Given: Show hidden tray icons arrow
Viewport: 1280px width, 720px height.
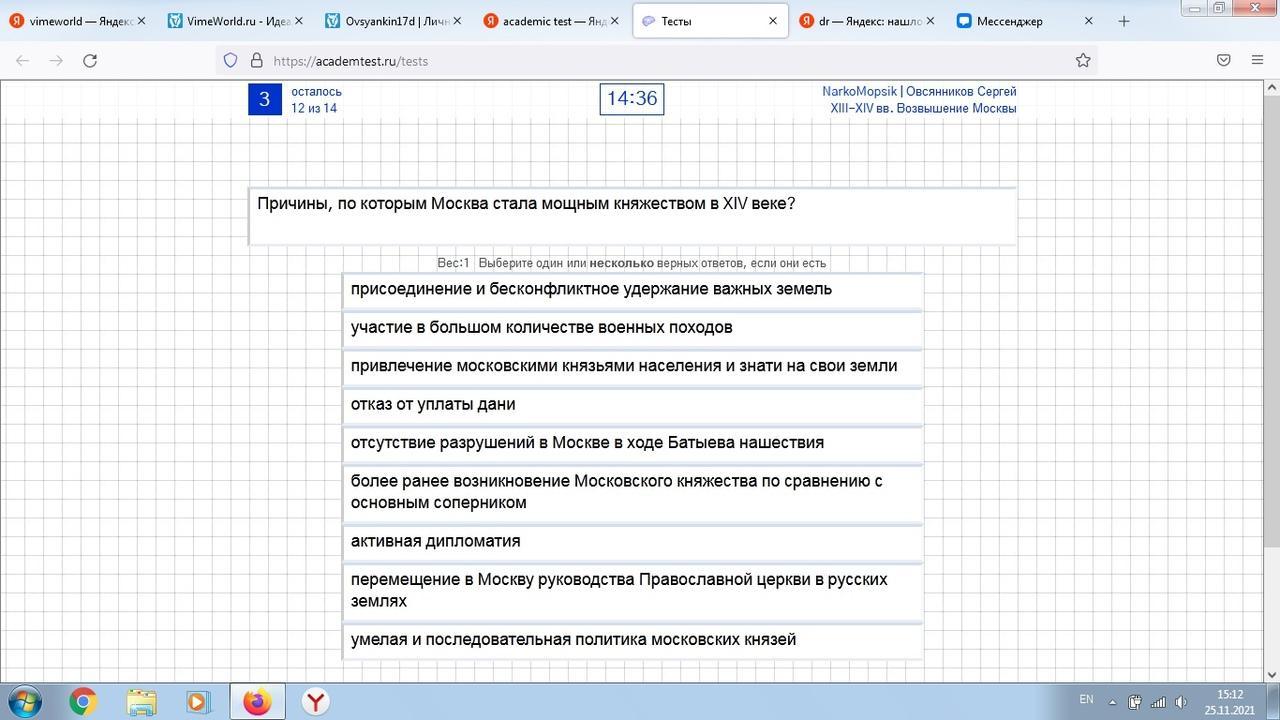Looking at the screenshot, I should click(1112, 702).
